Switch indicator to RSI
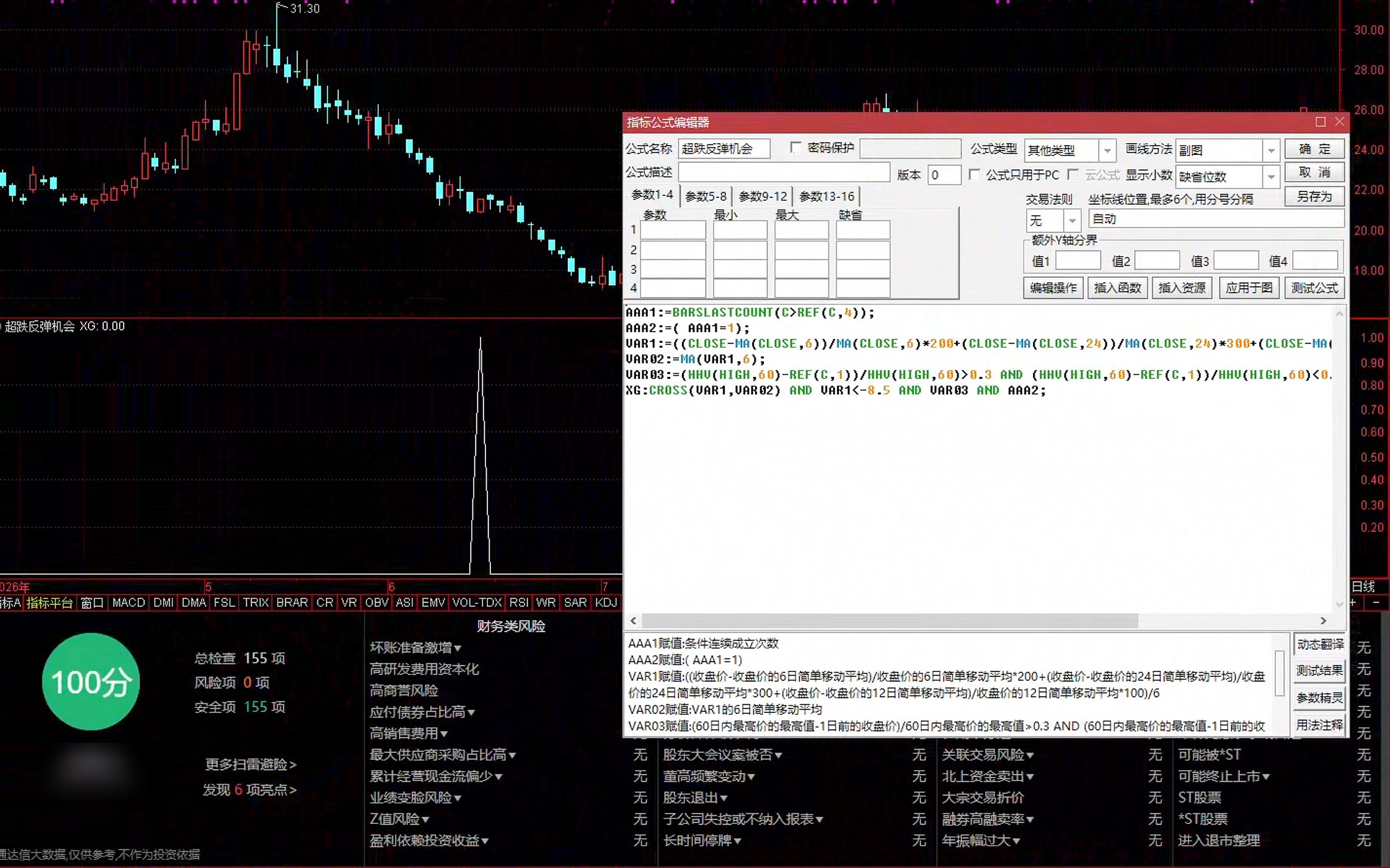 pyautogui.click(x=519, y=603)
